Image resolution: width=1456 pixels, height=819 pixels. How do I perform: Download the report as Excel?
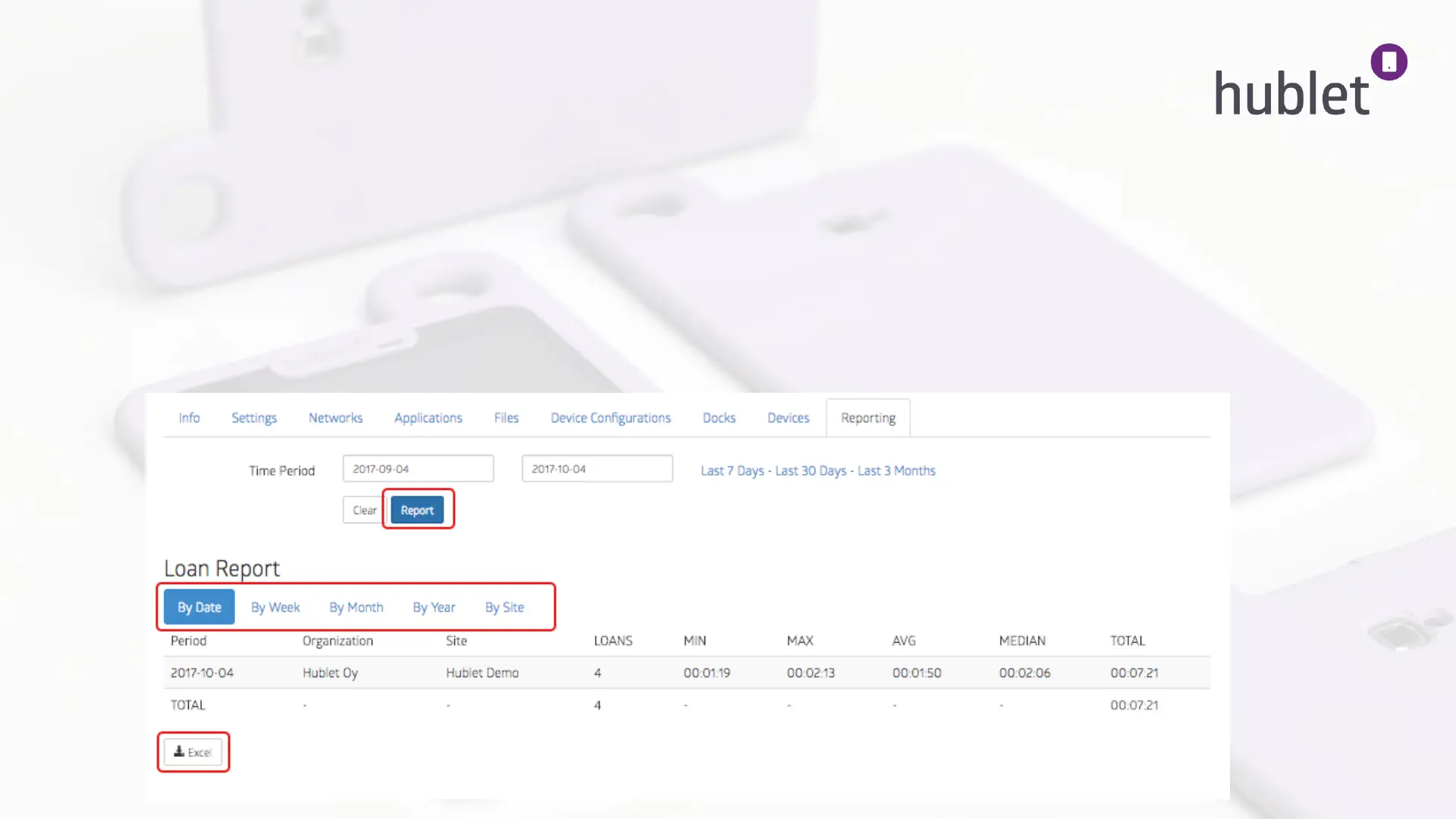[x=193, y=752]
